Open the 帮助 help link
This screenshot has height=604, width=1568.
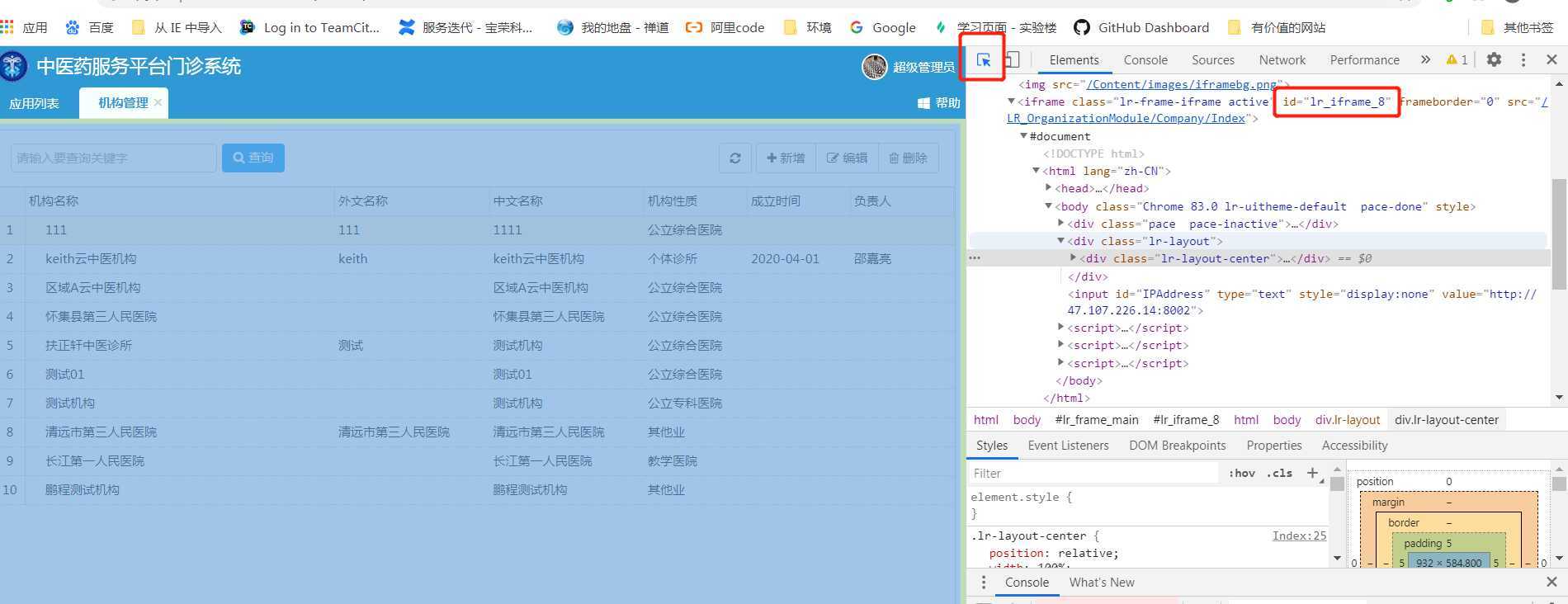point(939,103)
